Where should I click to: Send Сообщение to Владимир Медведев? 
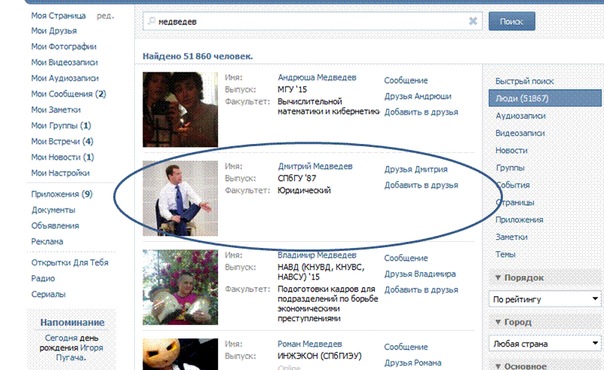(406, 258)
